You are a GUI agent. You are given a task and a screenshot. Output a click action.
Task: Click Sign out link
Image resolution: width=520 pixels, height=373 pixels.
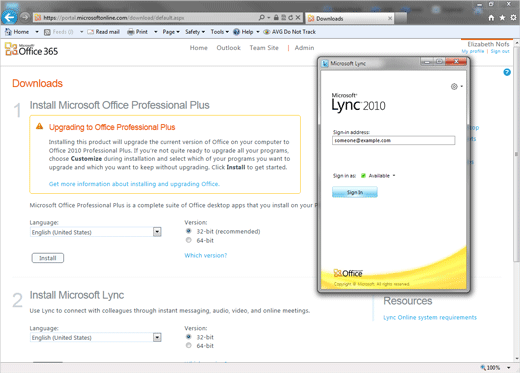[500, 51]
